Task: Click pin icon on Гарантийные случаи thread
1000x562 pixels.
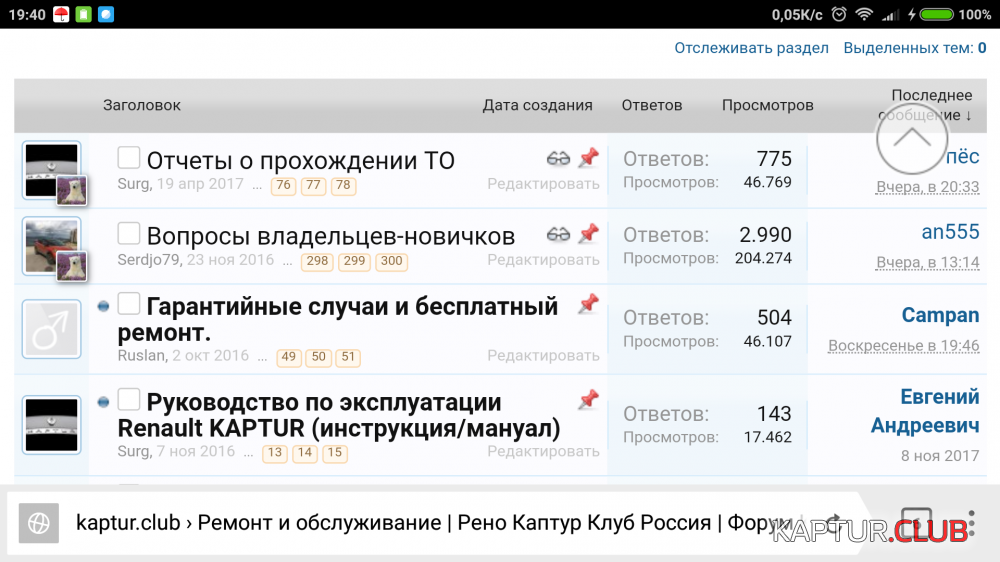Action: (x=588, y=303)
